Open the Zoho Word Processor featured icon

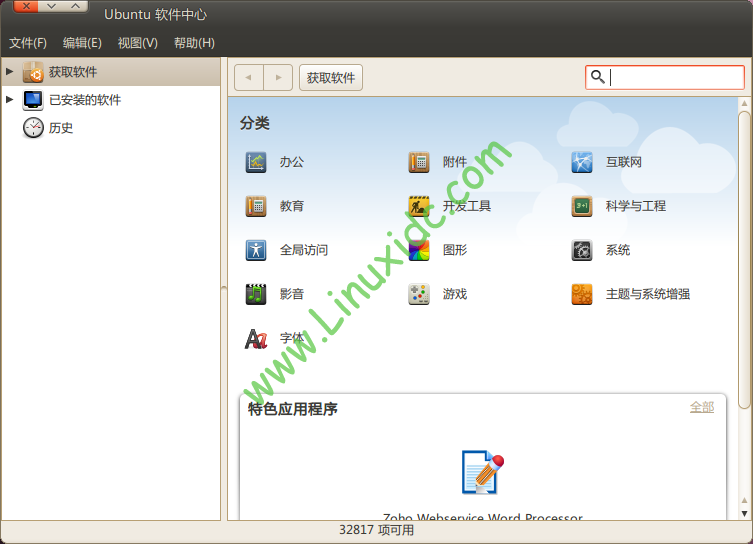pos(483,472)
